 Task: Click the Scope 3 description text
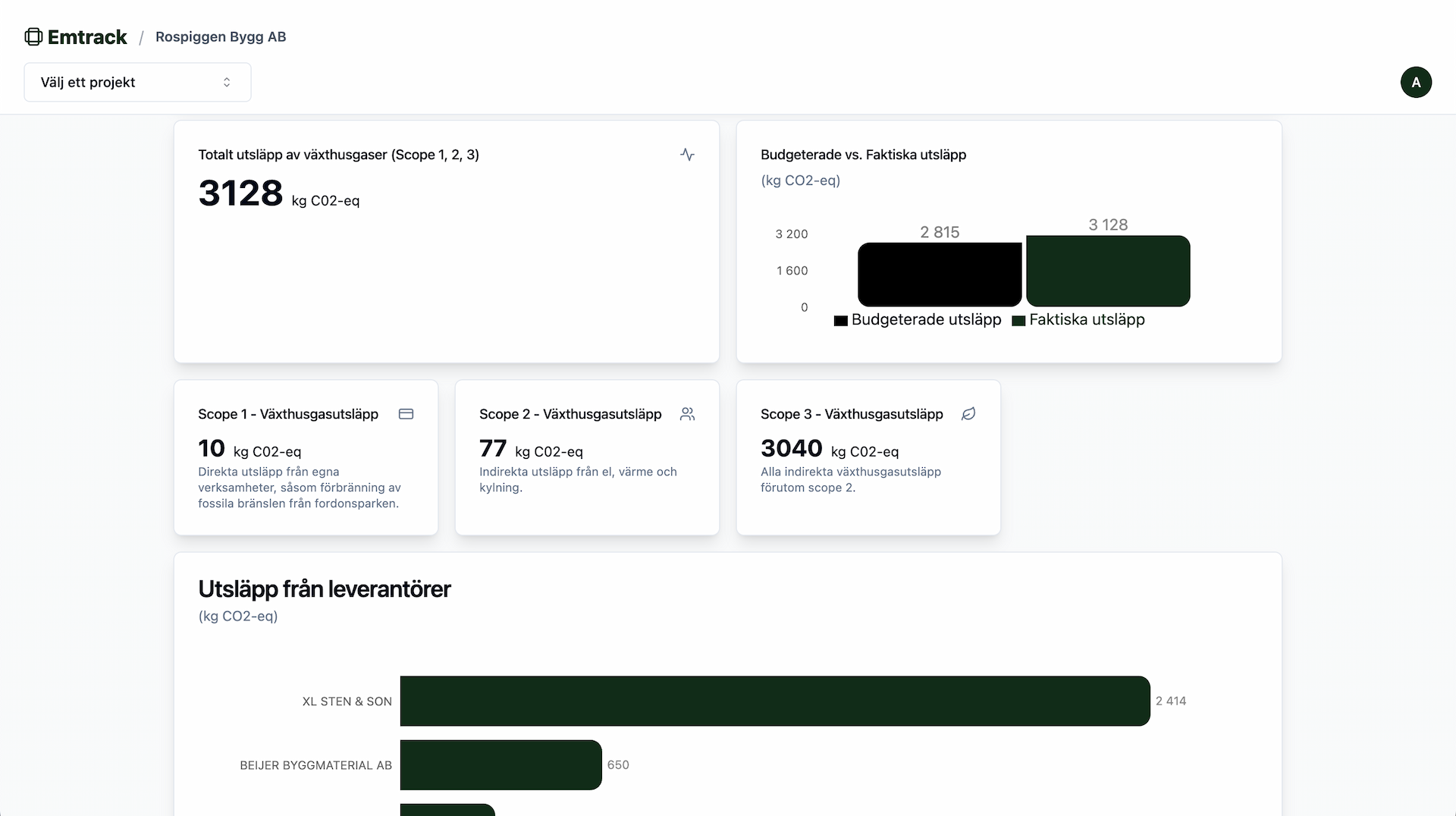pyautogui.click(x=851, y=479)
